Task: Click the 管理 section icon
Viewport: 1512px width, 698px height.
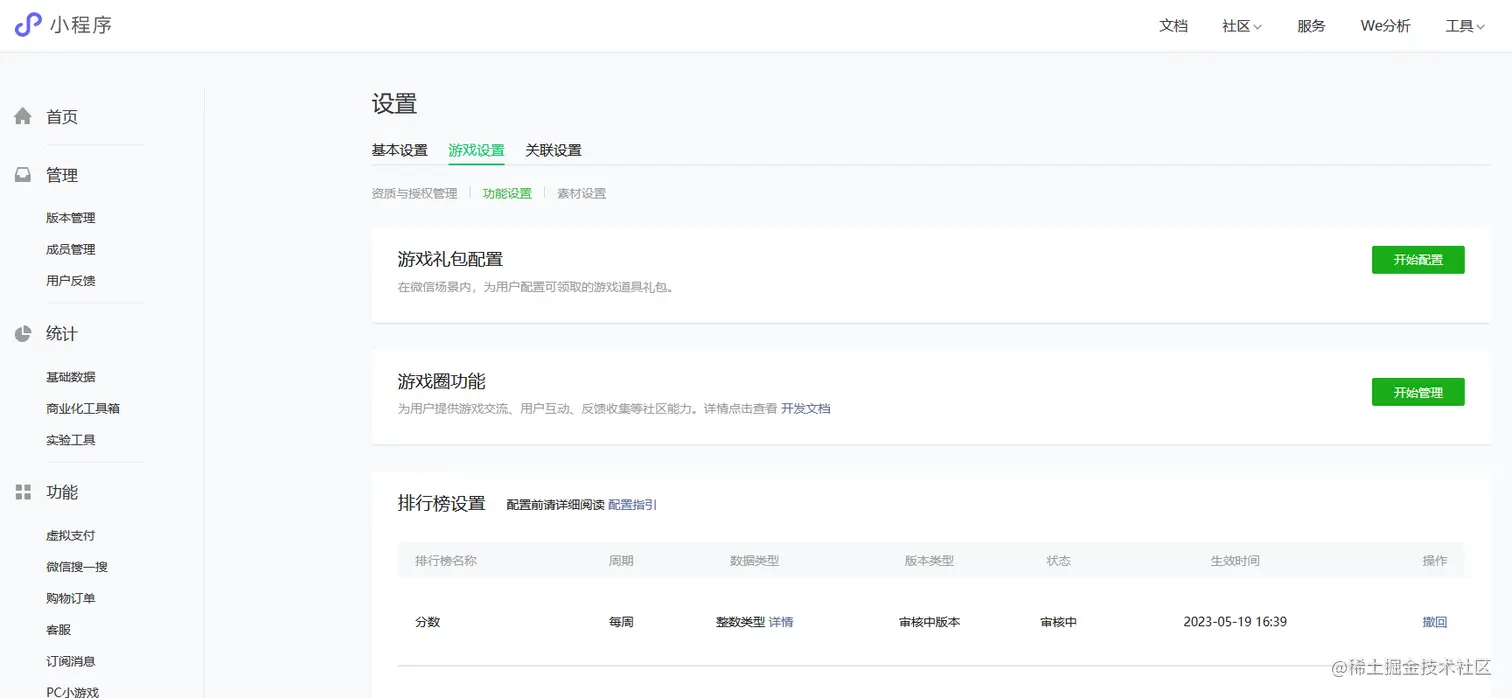Action: (x=22, y=174)
